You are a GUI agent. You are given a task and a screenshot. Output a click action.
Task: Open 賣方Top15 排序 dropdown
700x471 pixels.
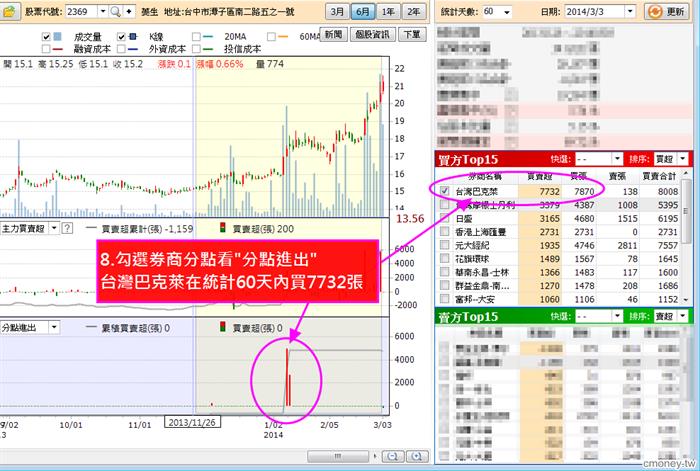click(683, 316)
